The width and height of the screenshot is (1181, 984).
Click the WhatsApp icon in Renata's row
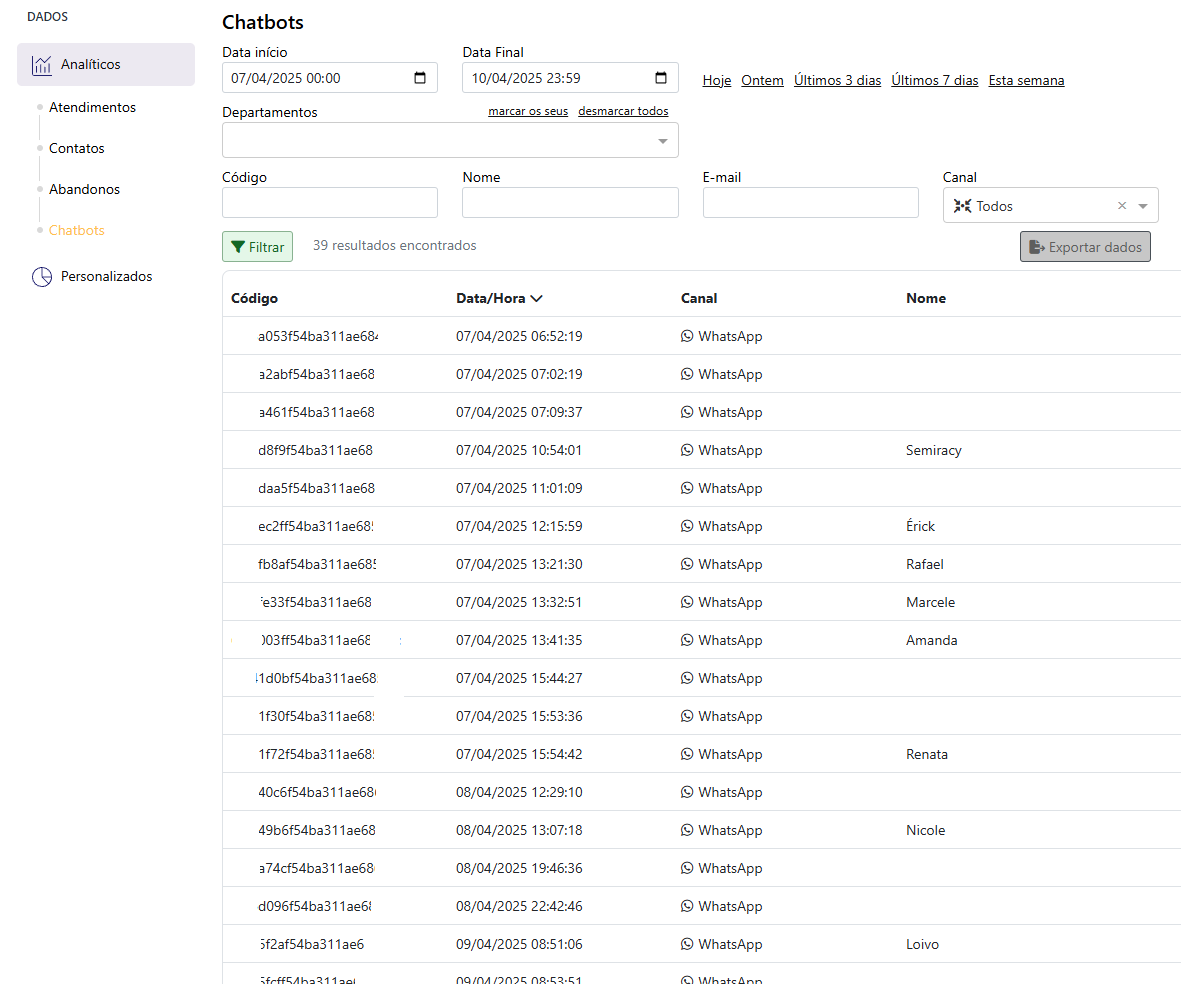tap(687, 755)
